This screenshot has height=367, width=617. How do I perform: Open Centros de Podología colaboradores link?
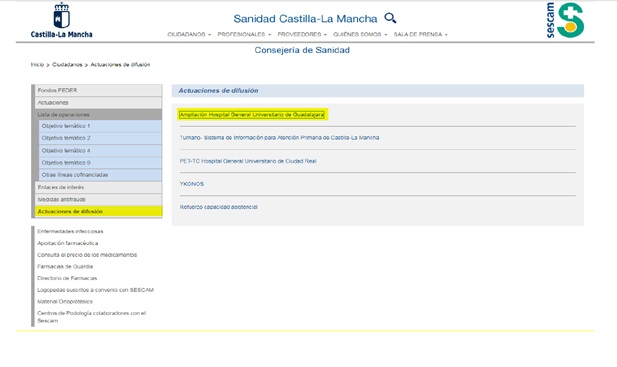tap(91, 317)
